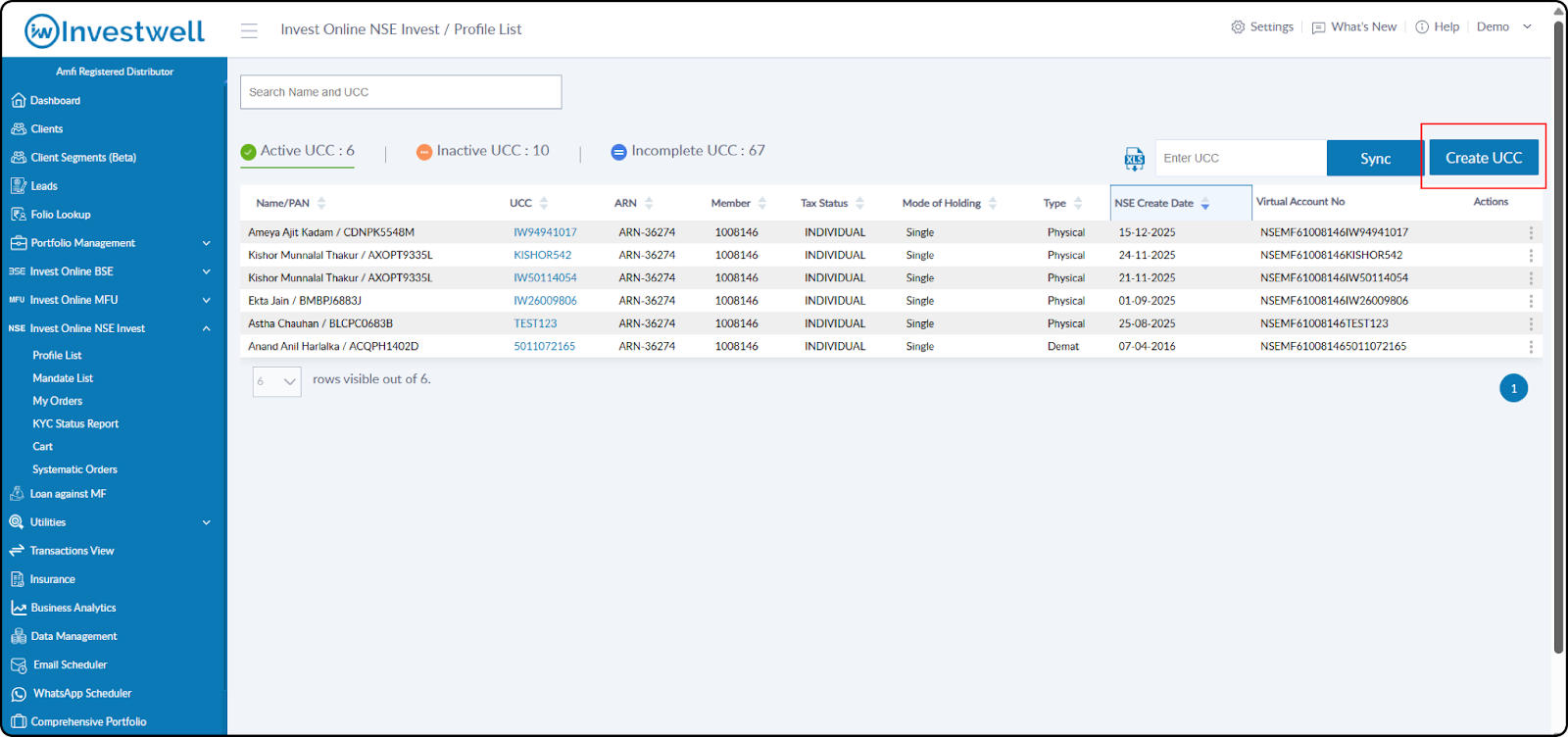Open KYC Status Report
This screenshot has width=1568, height=737.
75,424
